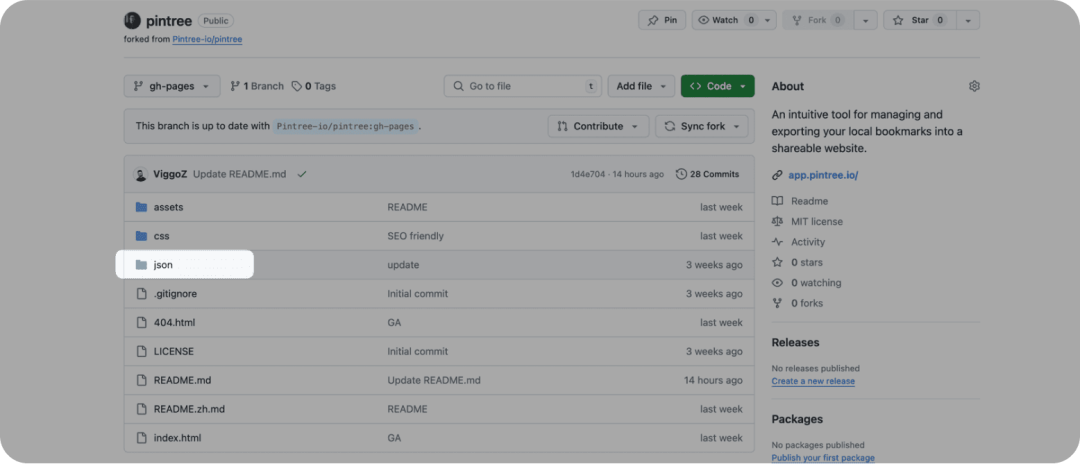
Task: Open the Contribute dropdown
Action: coord(598,127)
